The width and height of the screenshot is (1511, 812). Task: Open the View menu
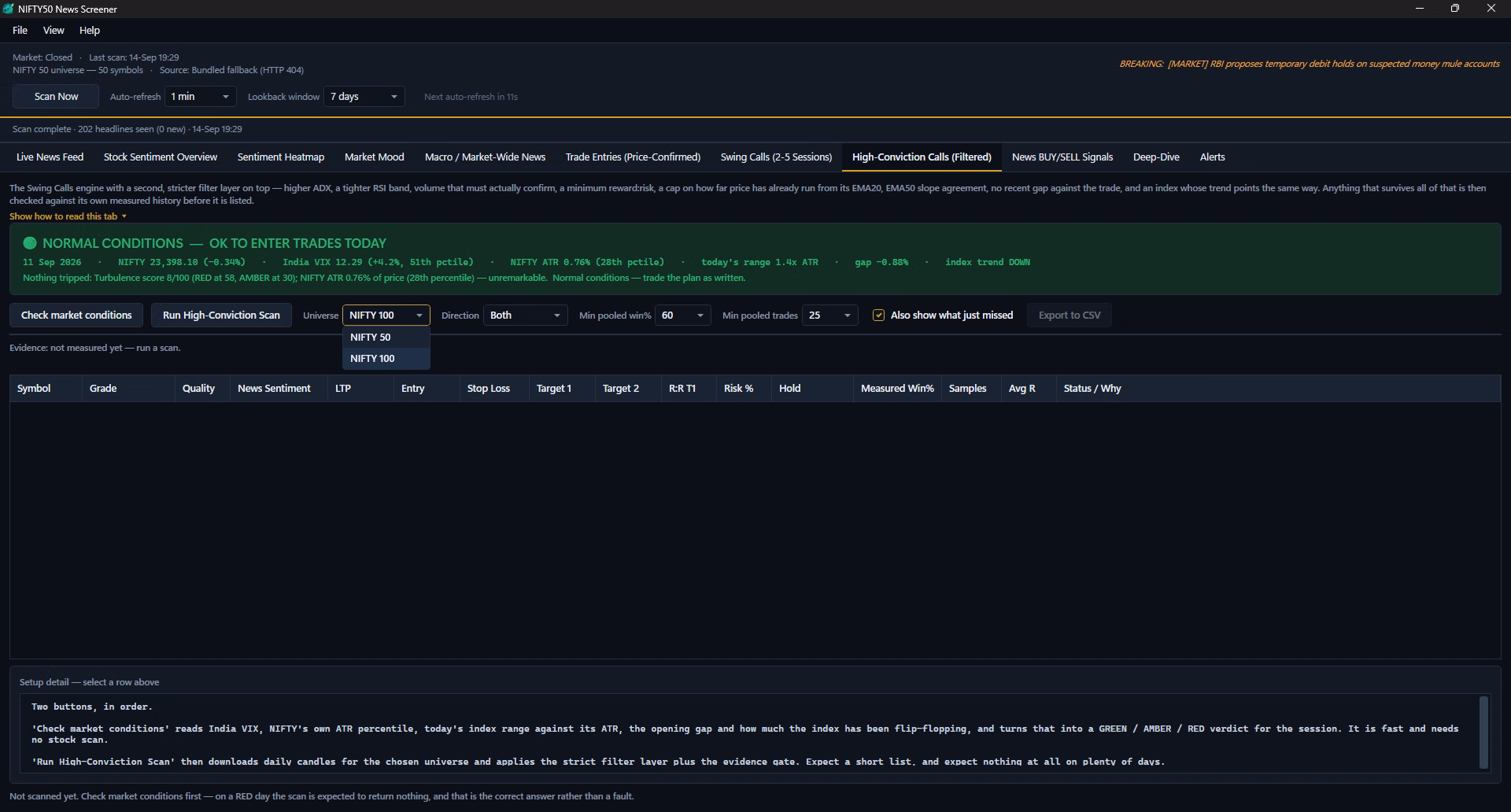tap(54, 31)
